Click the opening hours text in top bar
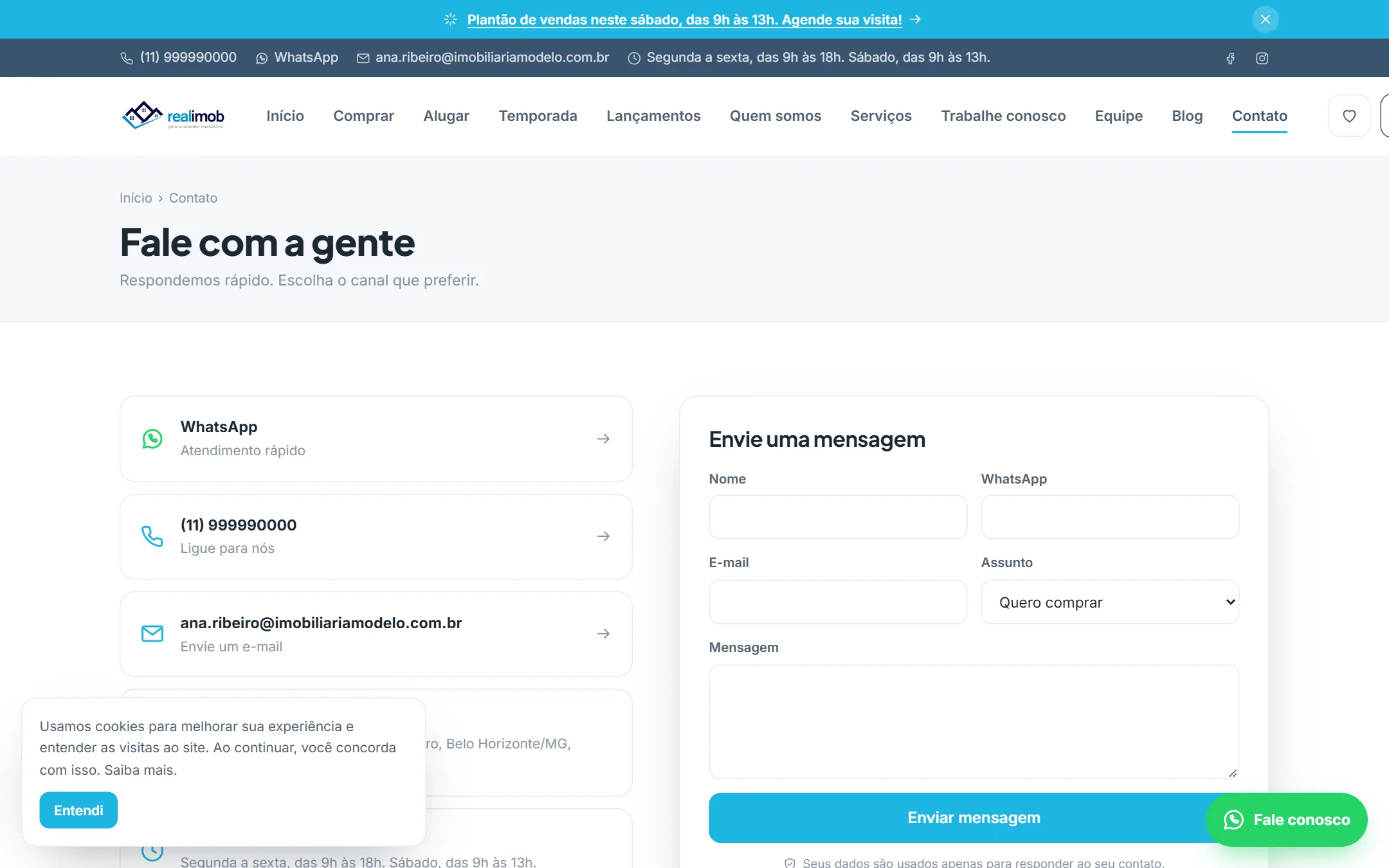 (x=818, y=57)
